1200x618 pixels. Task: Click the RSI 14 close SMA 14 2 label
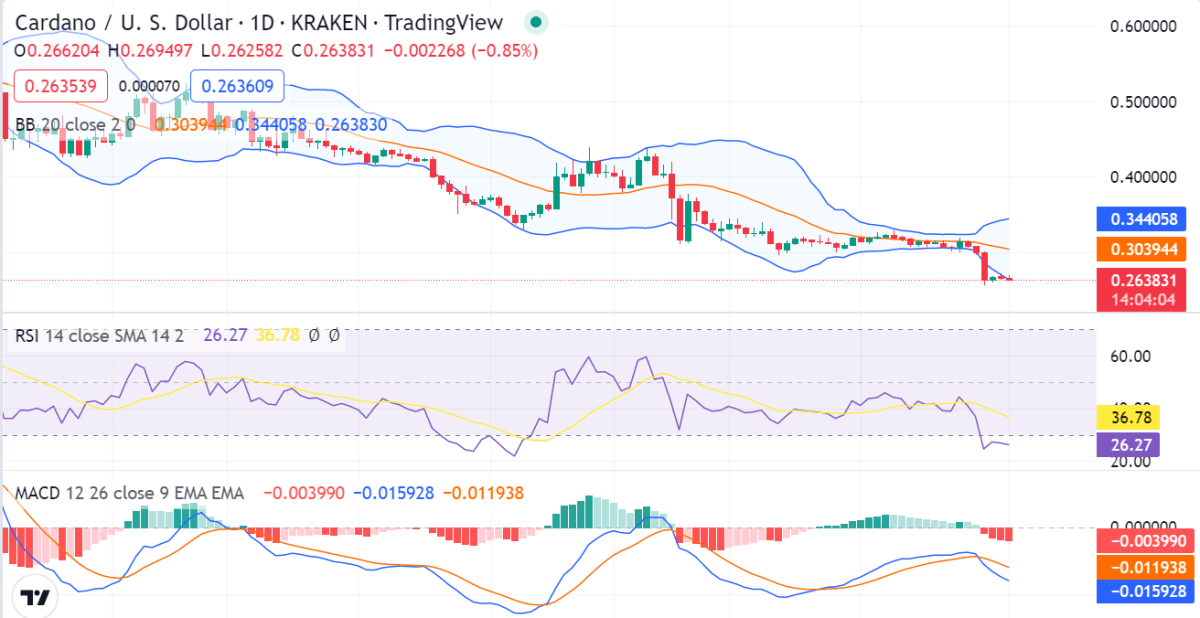click(99, 336)
